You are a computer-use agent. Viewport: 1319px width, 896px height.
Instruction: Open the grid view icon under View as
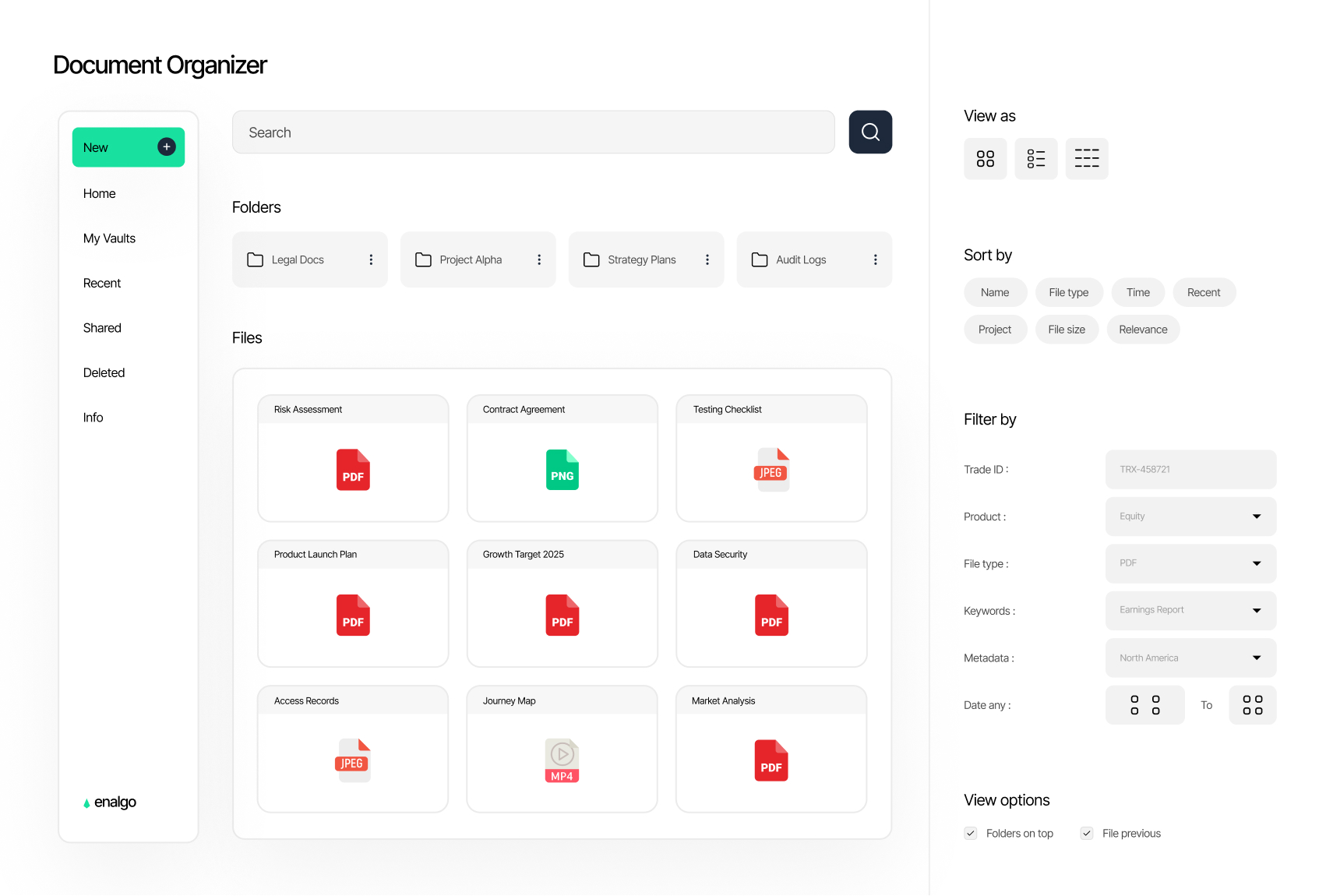[985, 158]
